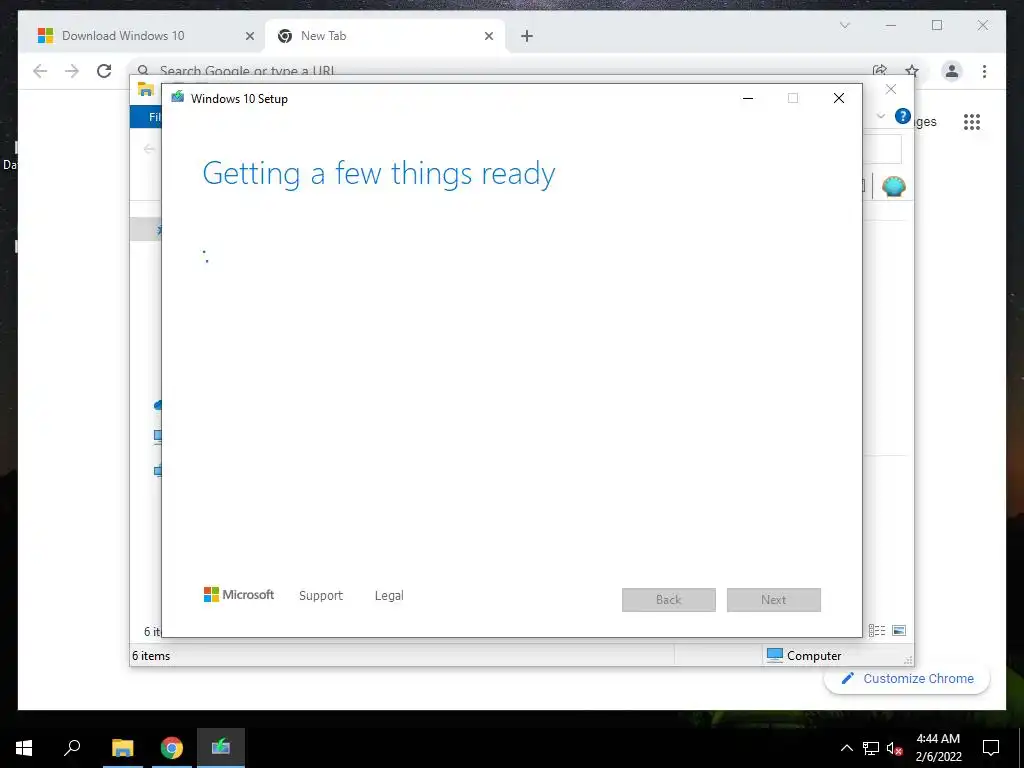The width and height of the screenshot is (1024, 768).
Task: Open Legal link in Windows 10 Setup
Action: pos(389,596)
